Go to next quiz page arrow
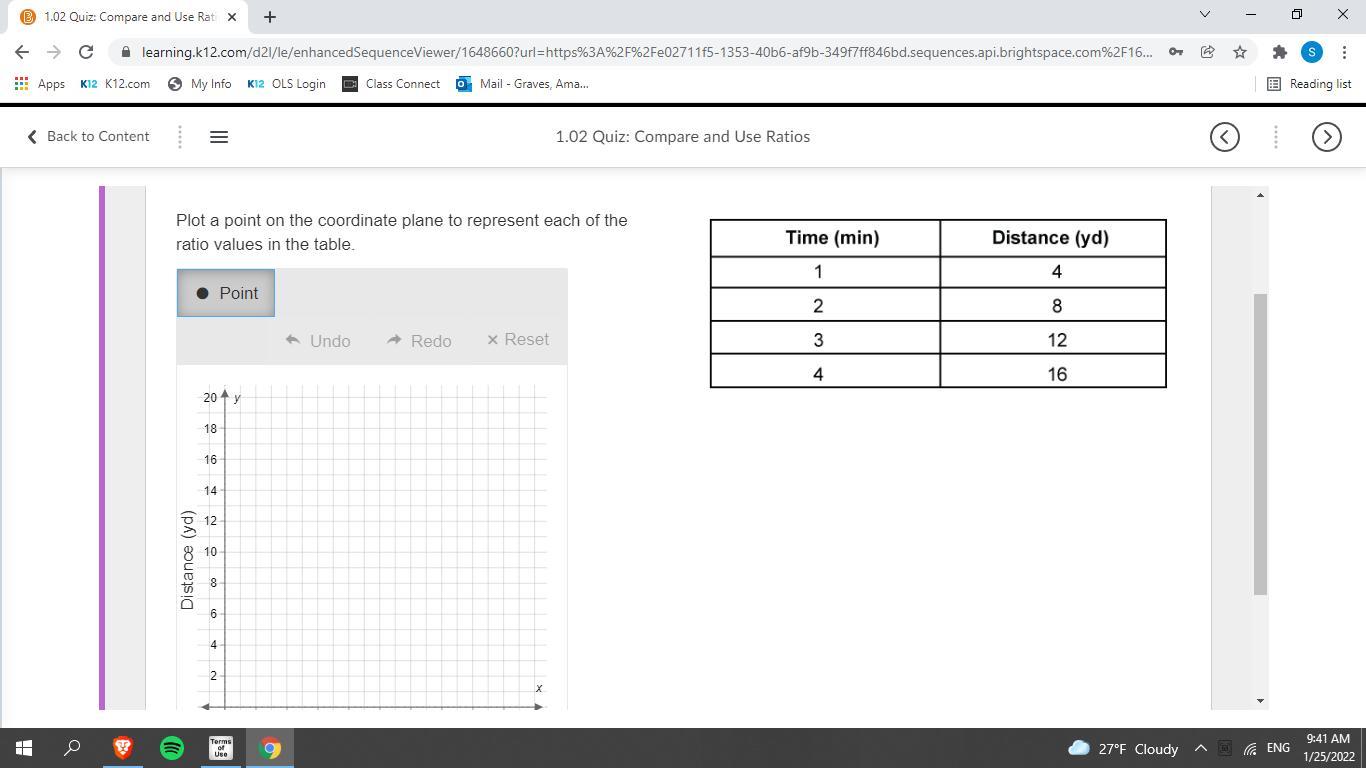The image size is (1366, 768). click(1327, 137)
